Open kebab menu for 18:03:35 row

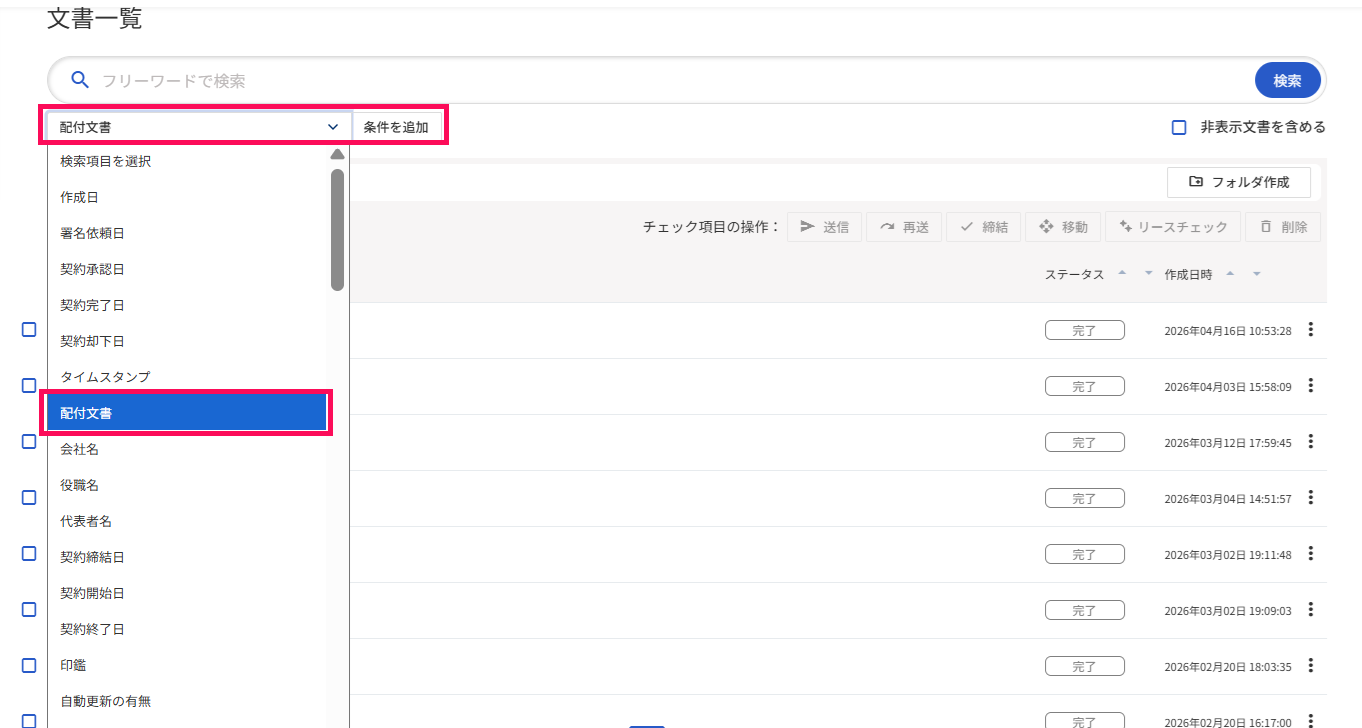pos(1311,666)
